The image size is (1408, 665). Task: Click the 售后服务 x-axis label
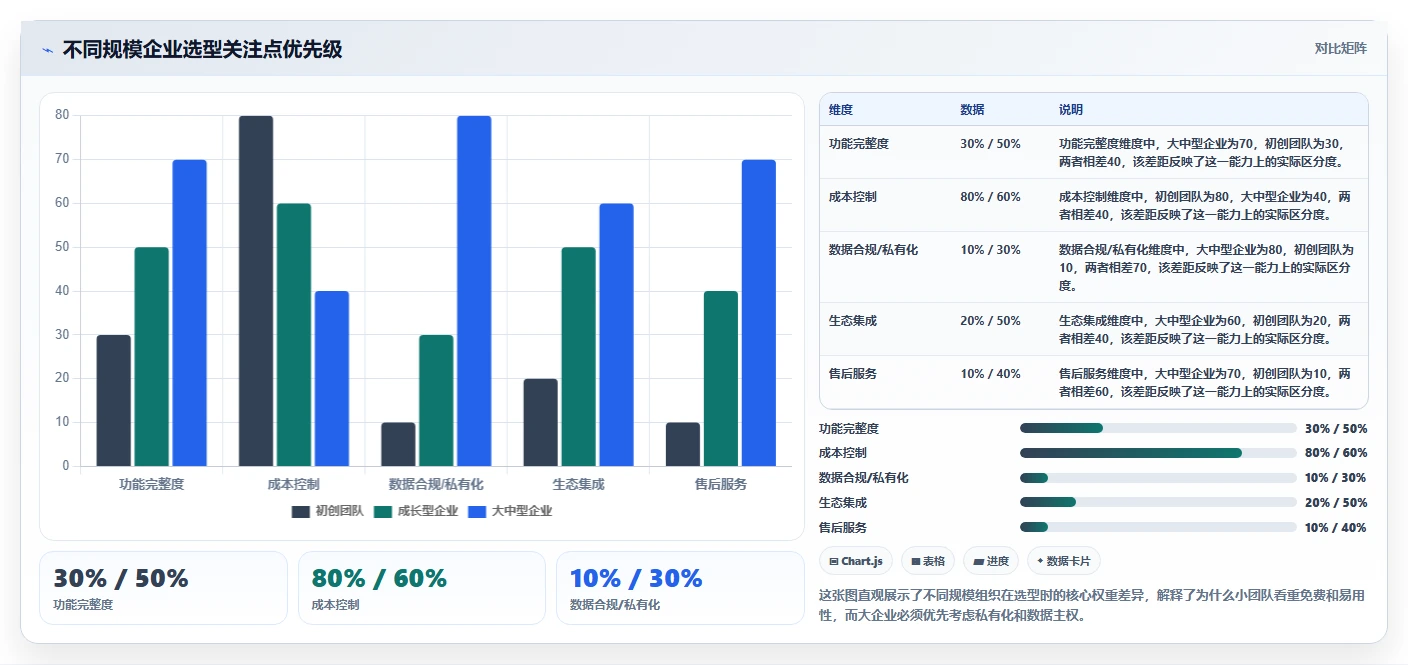(x=721, y=484)
